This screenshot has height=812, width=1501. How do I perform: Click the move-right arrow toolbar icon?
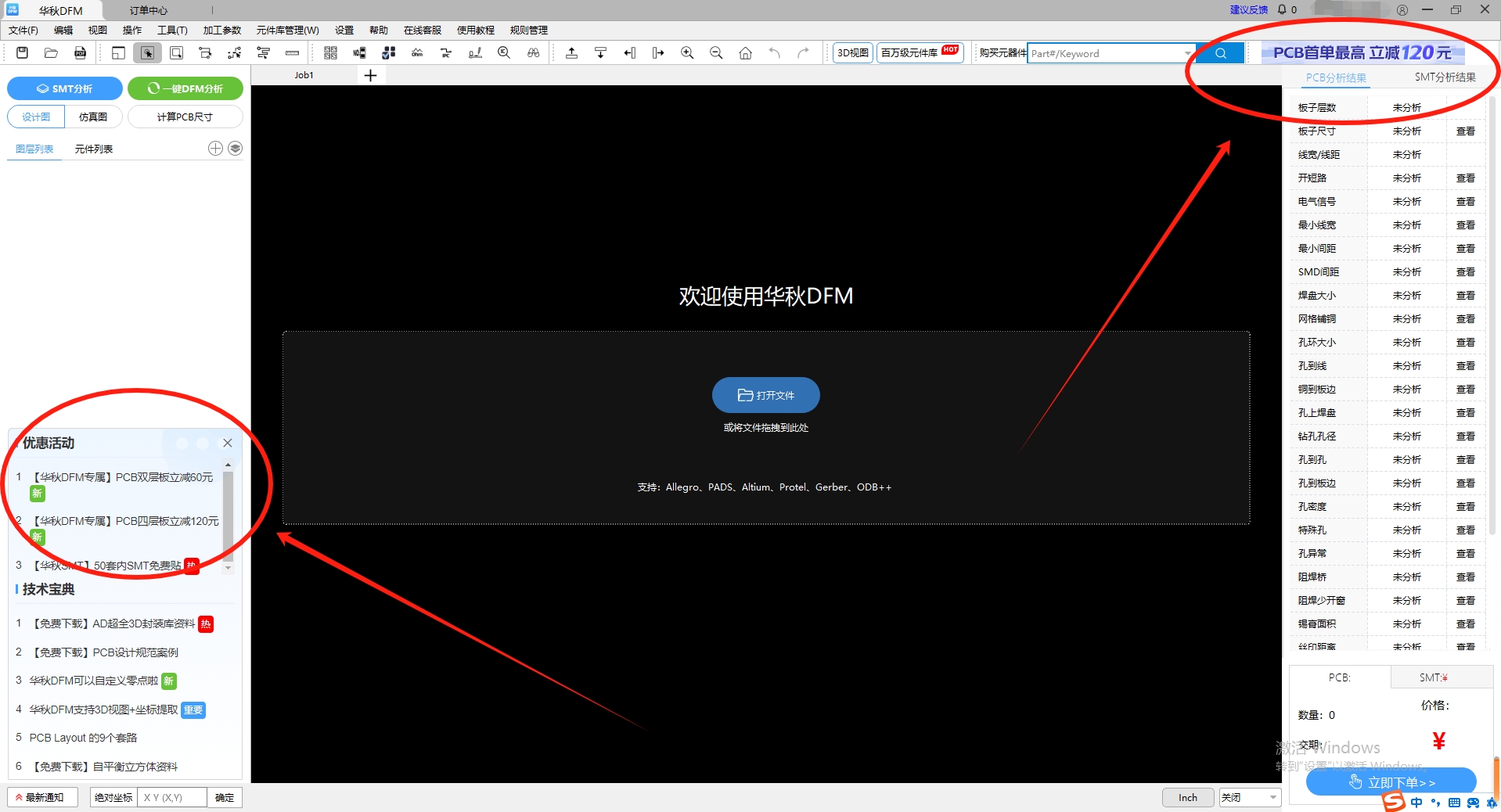pos(658,52)
